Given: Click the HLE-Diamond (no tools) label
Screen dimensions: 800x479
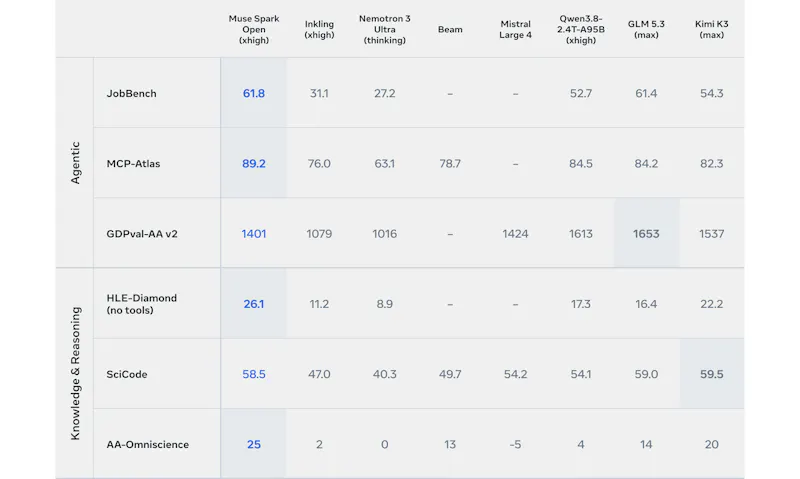Looking at the screenshot, I should point(141,304).
